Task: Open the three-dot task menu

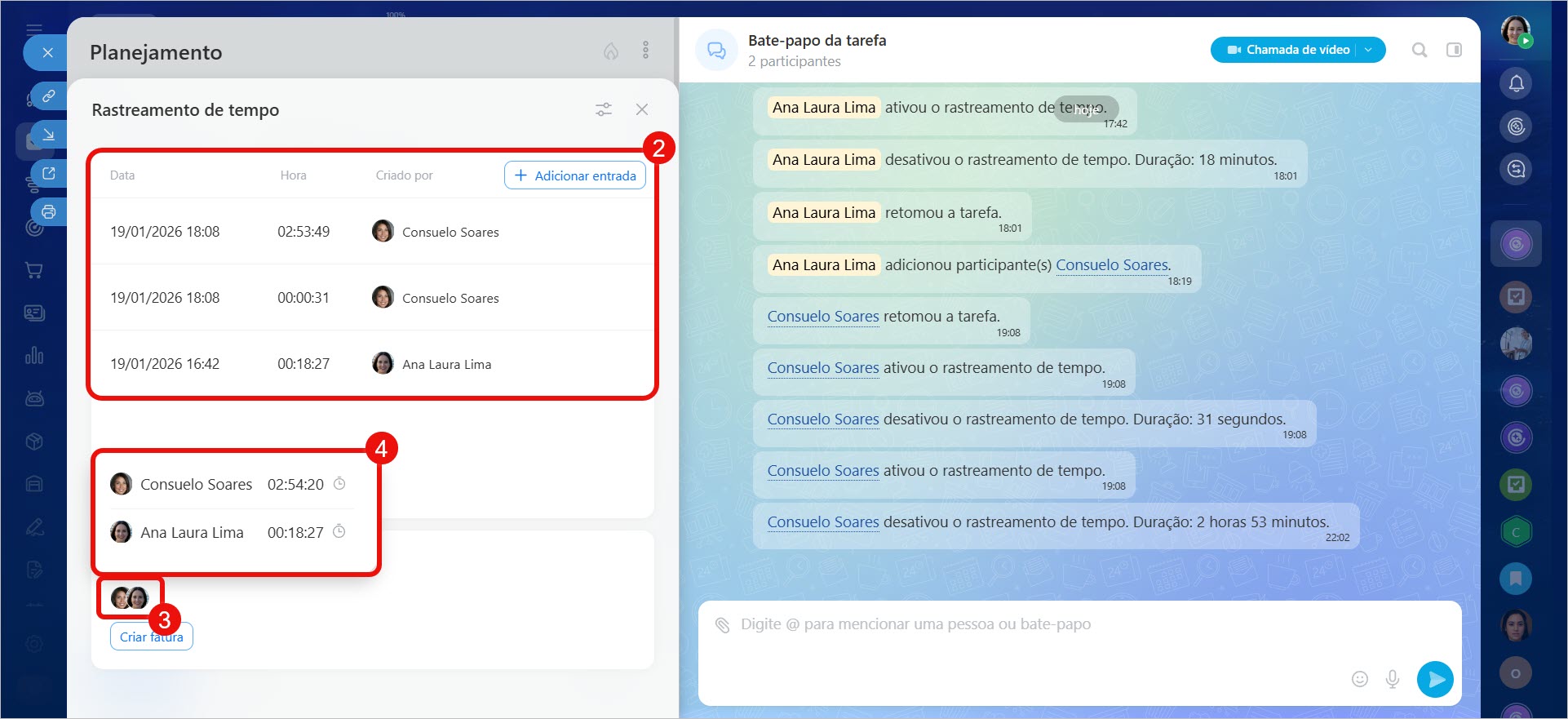Action: point(645,51)
